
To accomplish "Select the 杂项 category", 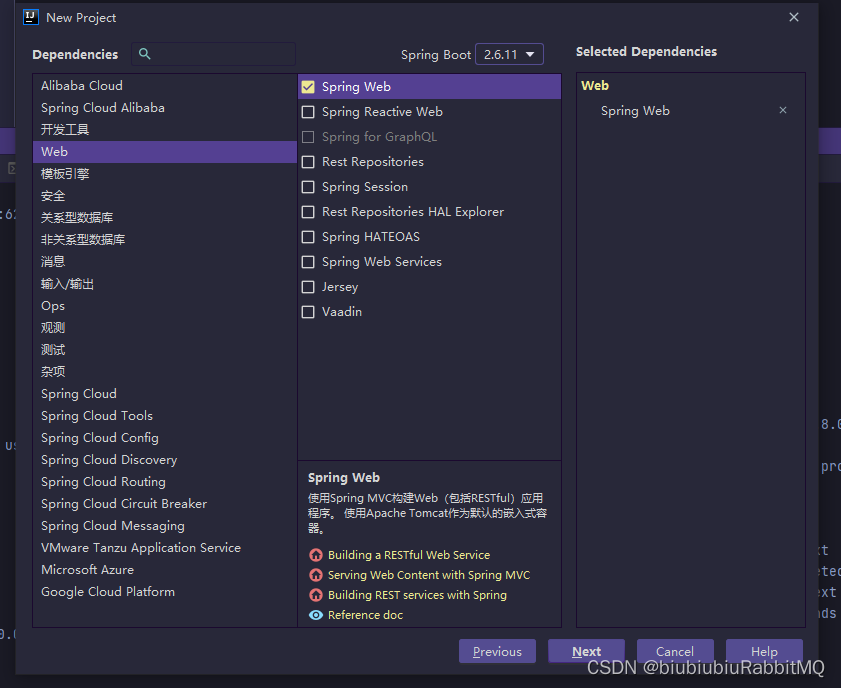I will (x=165, y=372).
